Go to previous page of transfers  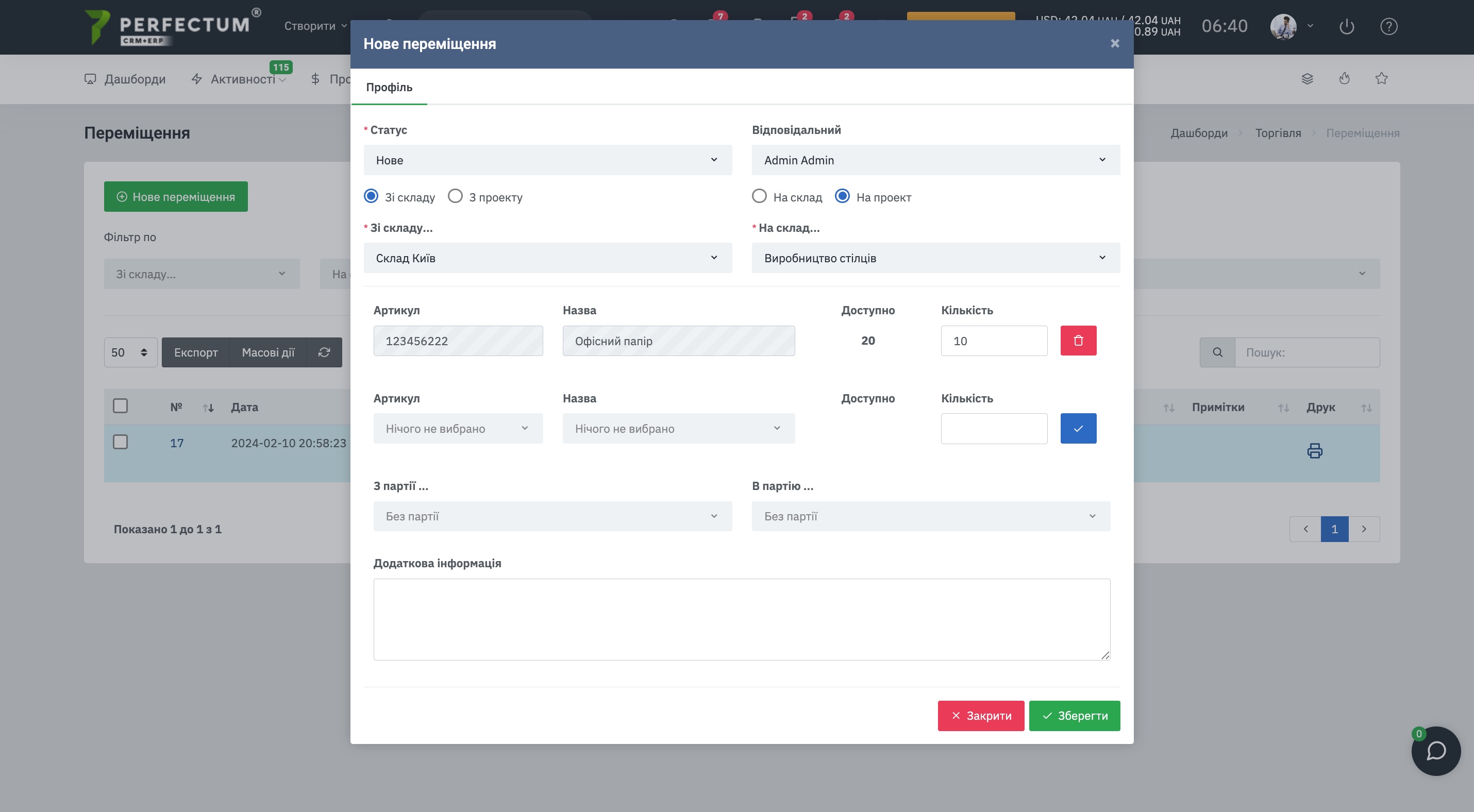click(1305, 529)
